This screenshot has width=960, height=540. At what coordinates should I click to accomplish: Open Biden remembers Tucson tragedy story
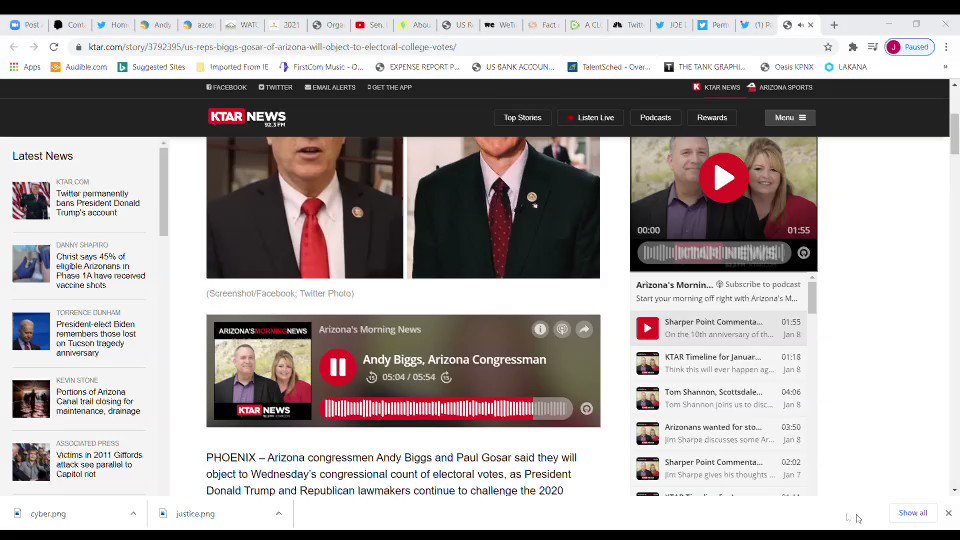[x=96, y=339]
